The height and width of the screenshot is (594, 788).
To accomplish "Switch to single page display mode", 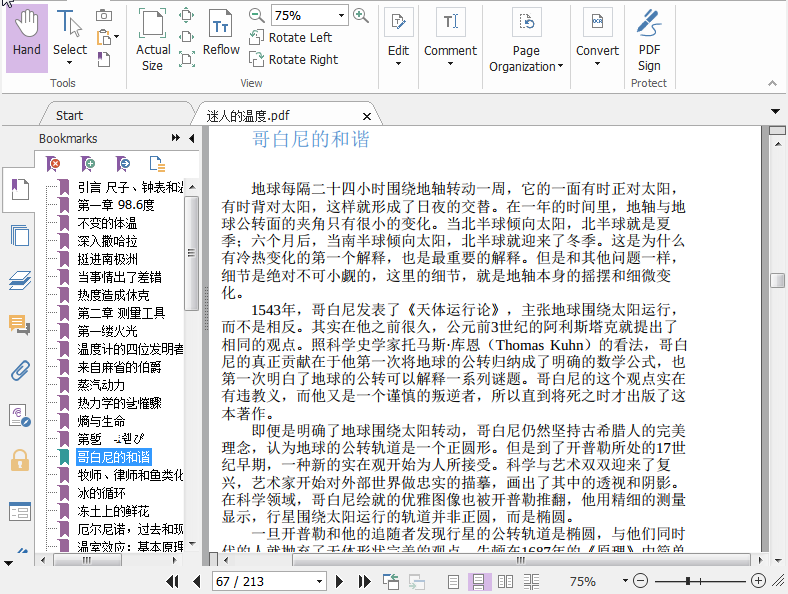I will click(x=454, y=581).
